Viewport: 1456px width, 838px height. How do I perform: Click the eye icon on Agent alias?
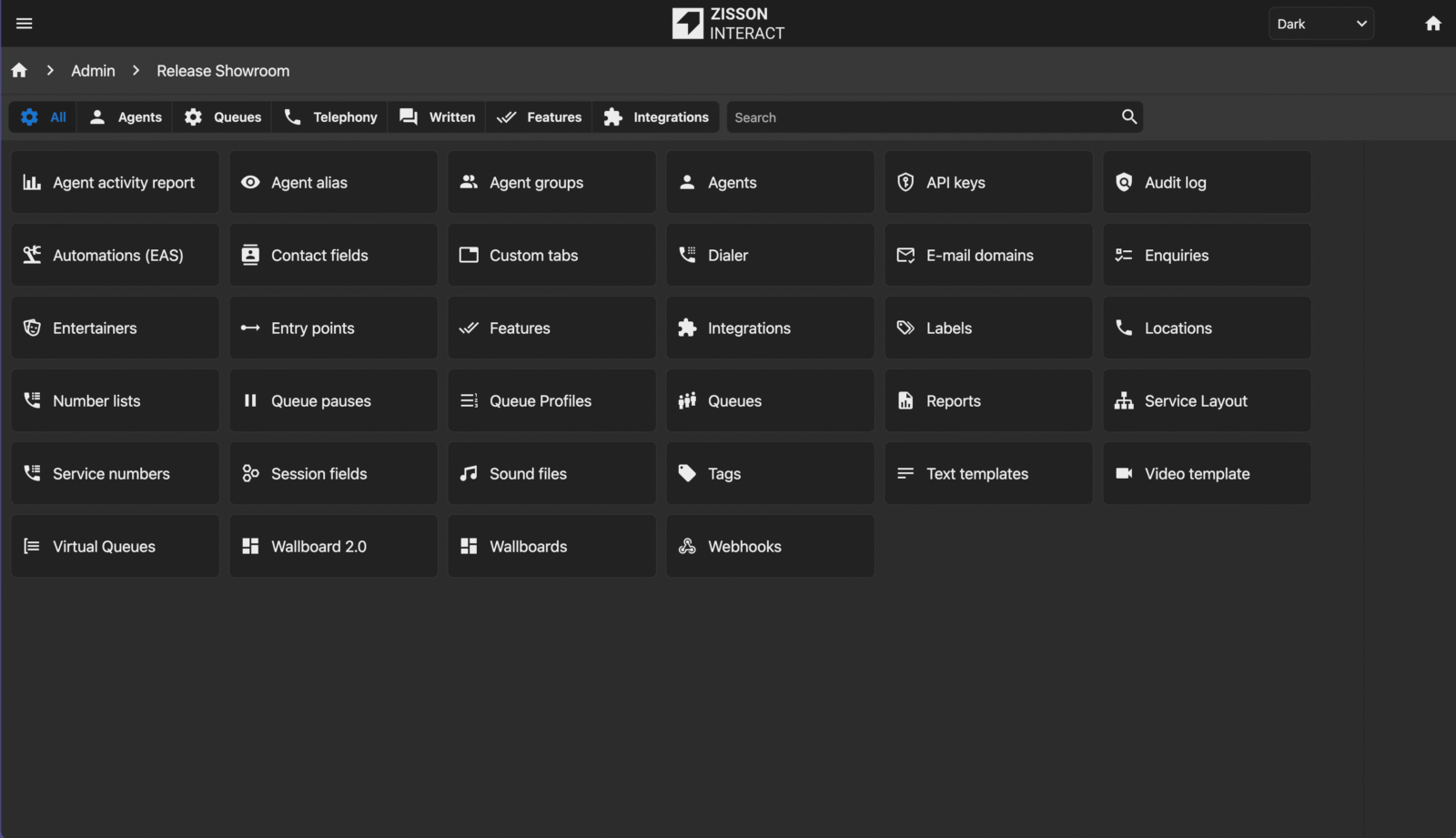(250, 182)
